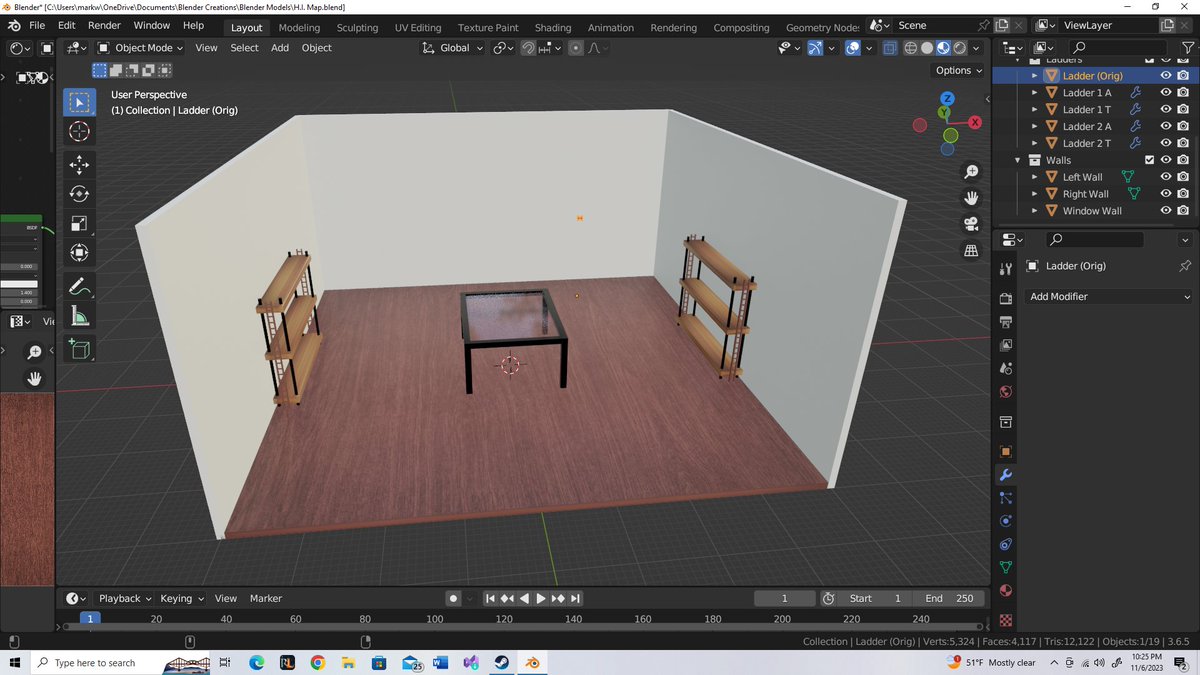Toggle visibility of Left Wall
The height and width of the screenshot is (675, 1200).
coord(1166,177)
